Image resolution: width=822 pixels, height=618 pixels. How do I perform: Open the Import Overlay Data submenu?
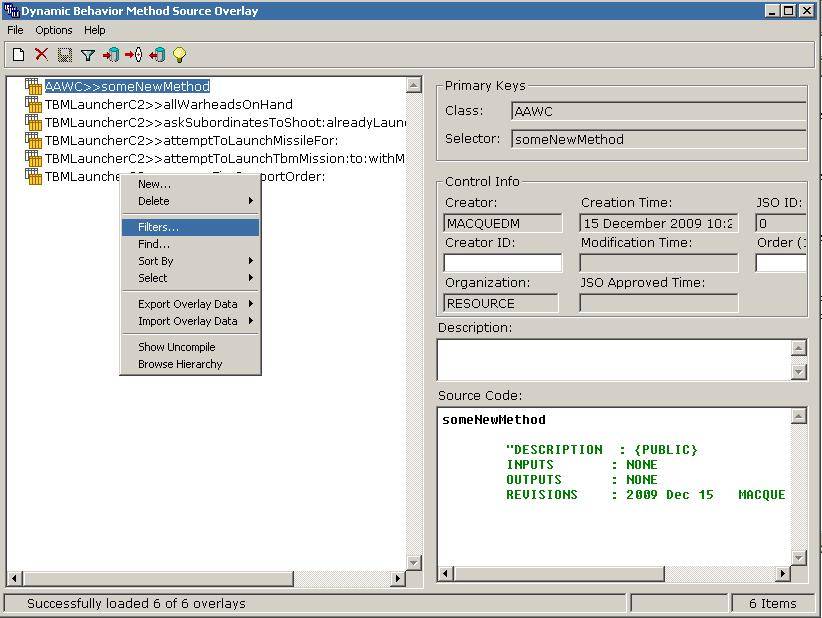(190, 321)
